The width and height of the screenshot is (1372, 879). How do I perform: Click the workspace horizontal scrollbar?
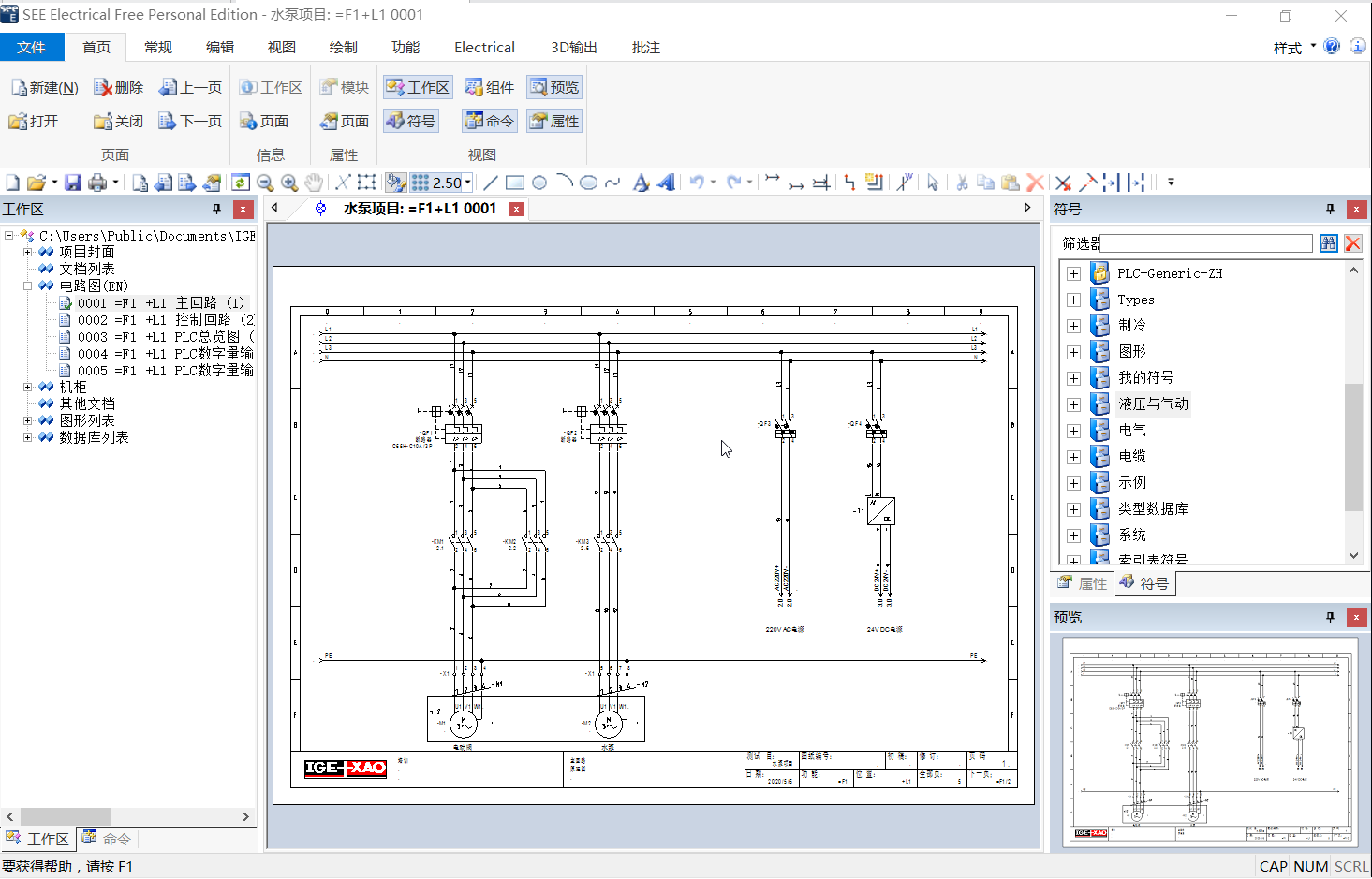click(x=128, y=816)
